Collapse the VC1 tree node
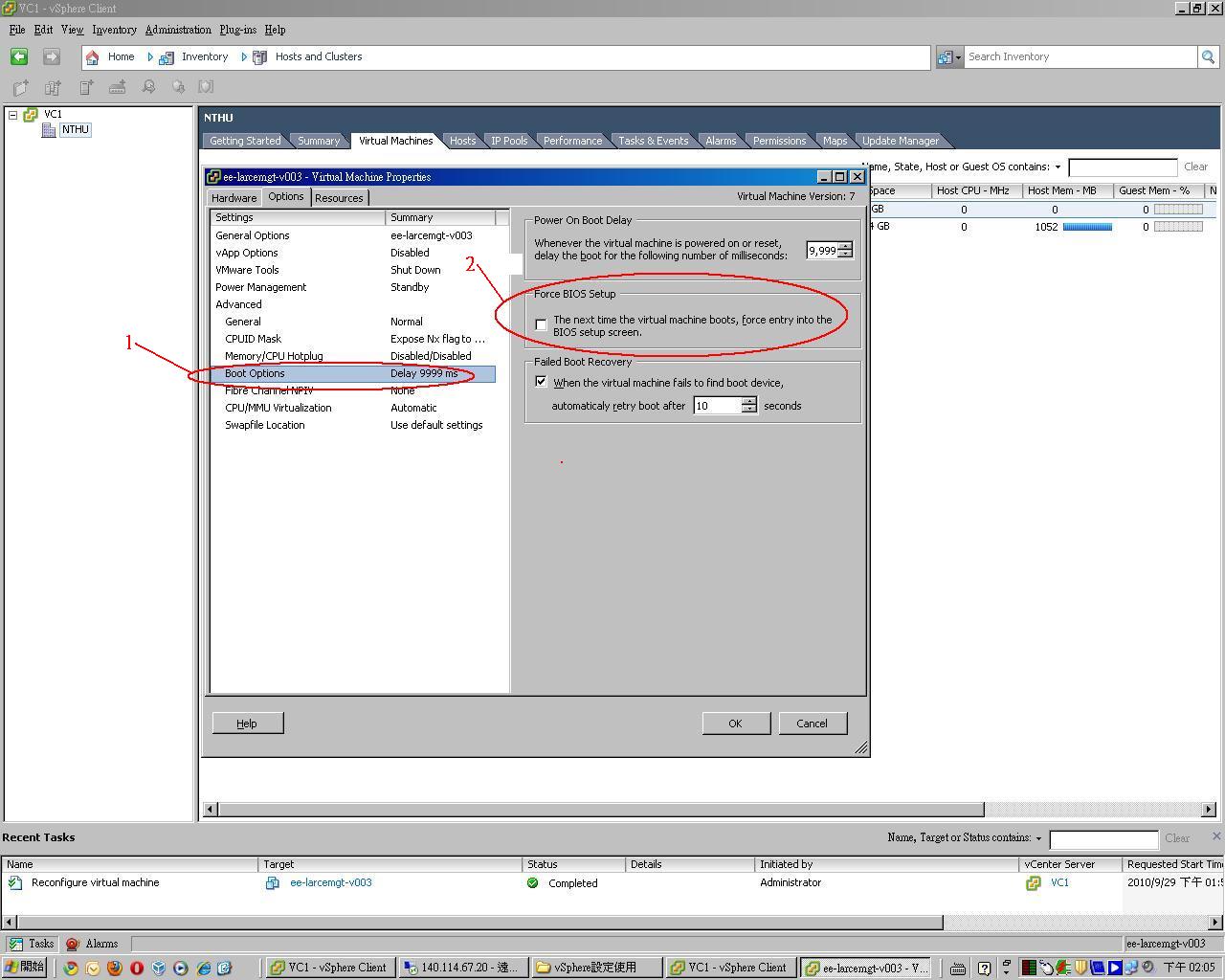 coord(13,115)
